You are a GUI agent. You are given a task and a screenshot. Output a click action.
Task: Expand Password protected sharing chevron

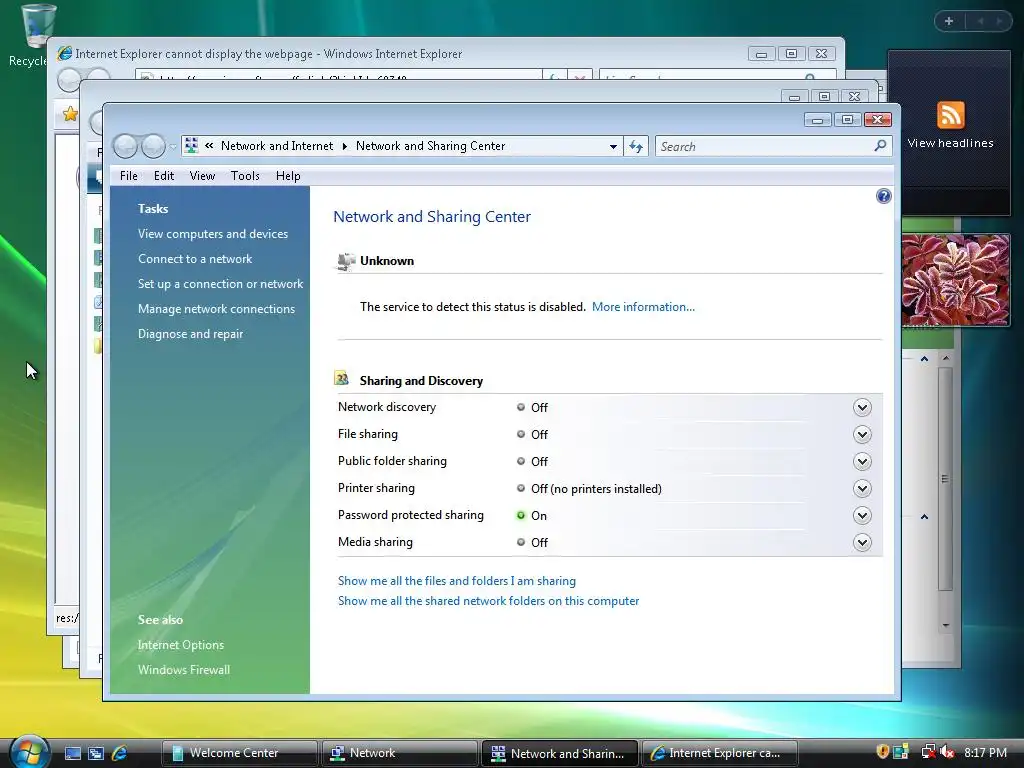tap(862, 515)
